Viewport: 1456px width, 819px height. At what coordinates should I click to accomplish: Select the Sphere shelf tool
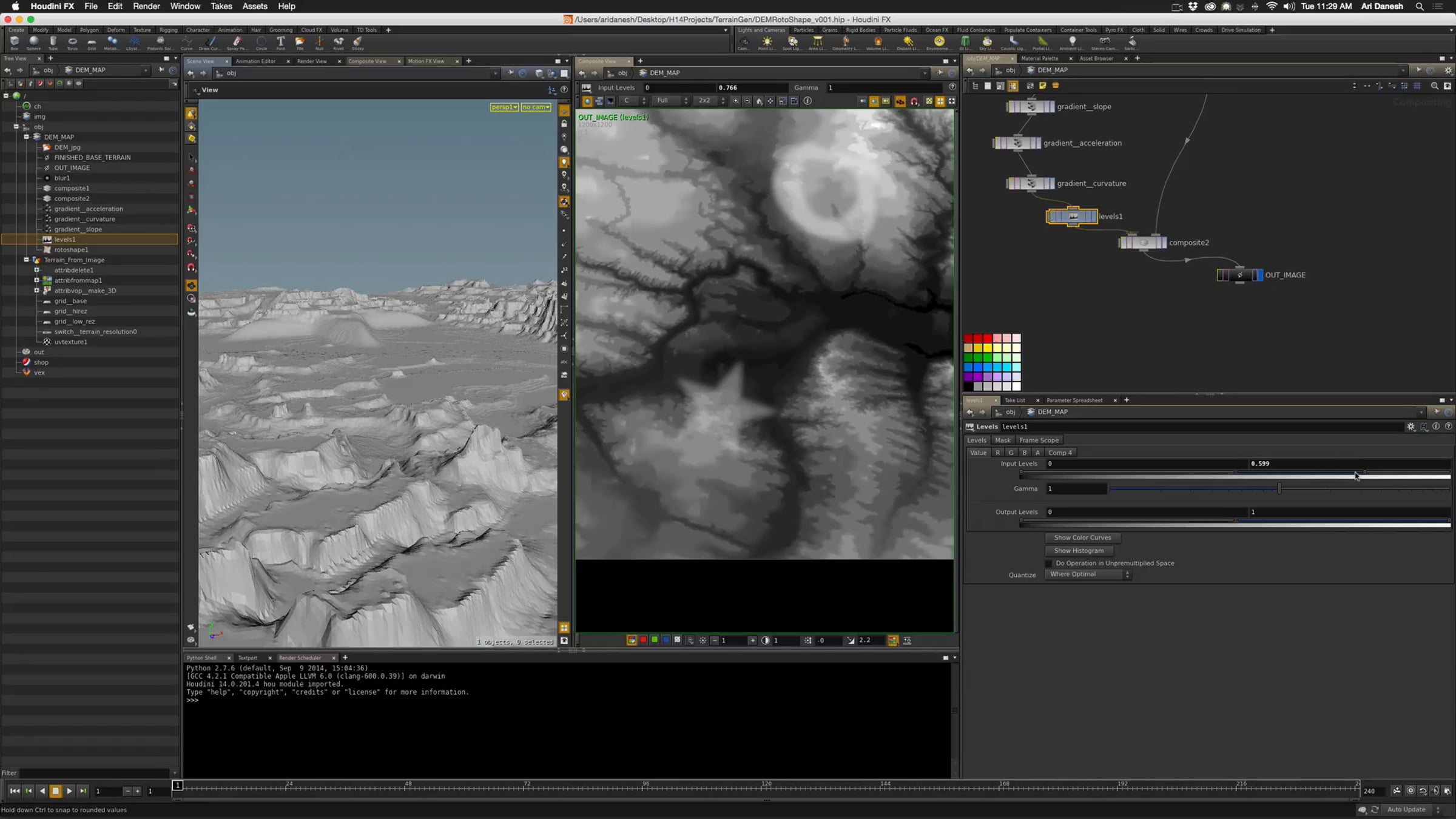click(x=34, y=42)
